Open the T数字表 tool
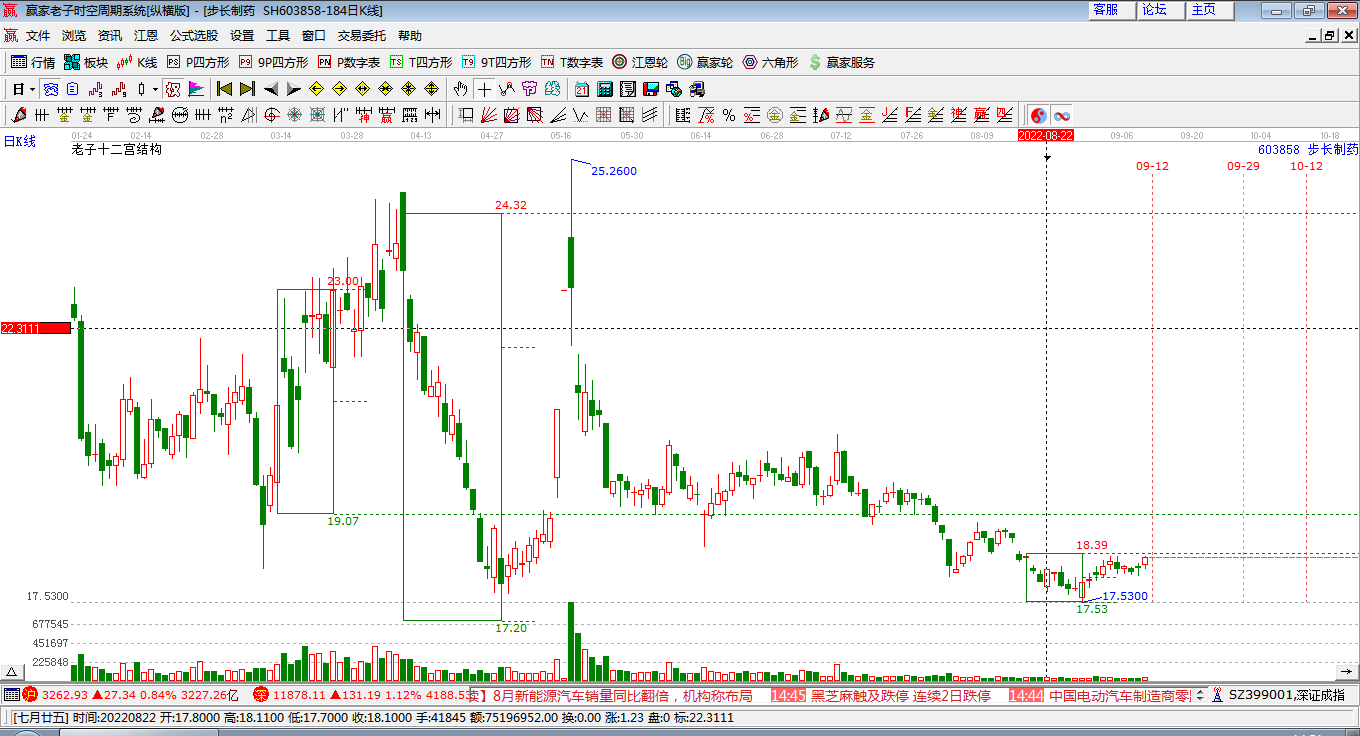 571,62
